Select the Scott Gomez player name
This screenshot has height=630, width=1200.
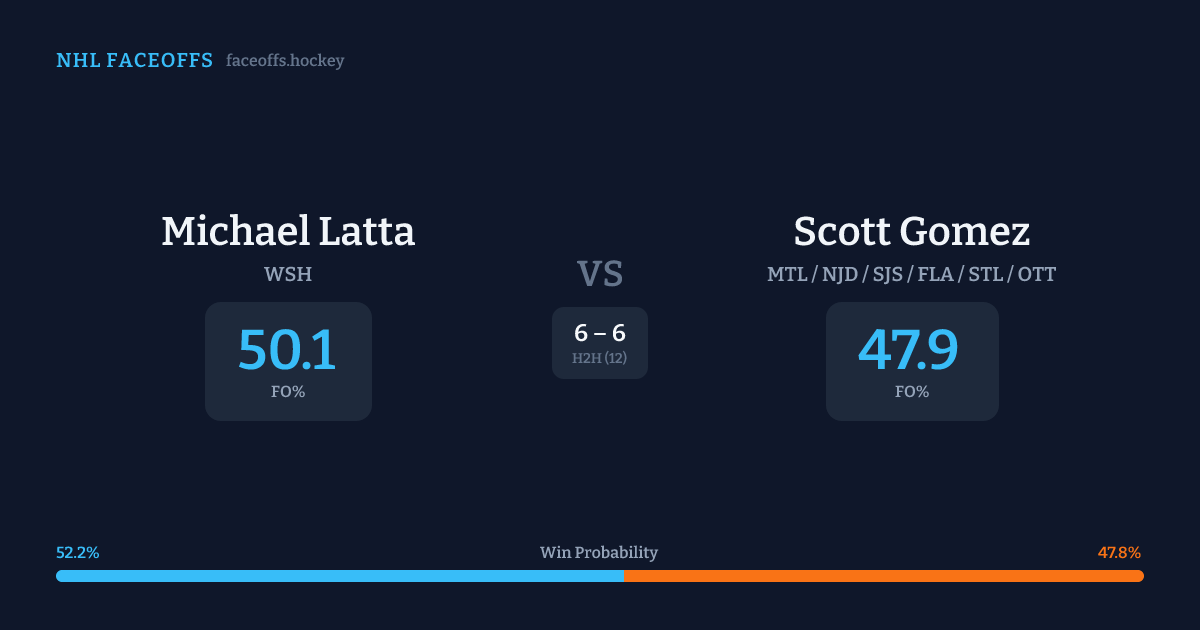tap(911, 231)
